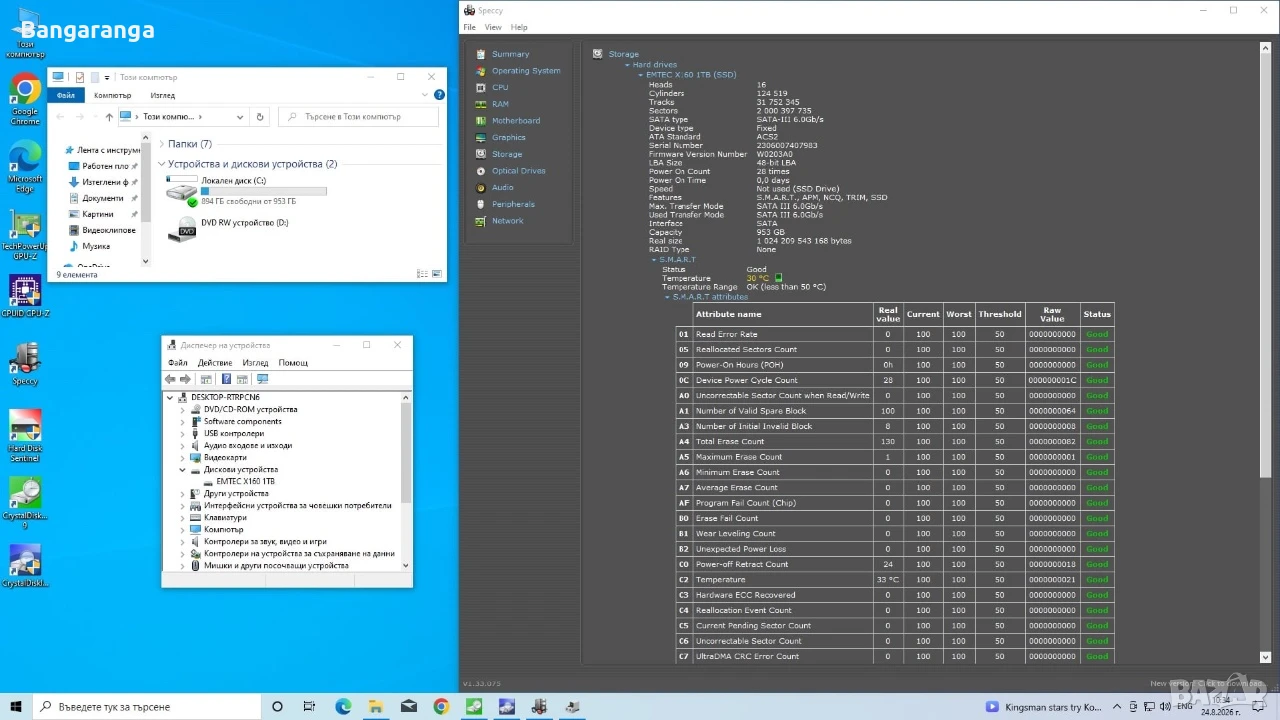Viewport: 1280px width, 720px height.
Task: Click the up arrow in File Explorer navigation
Action: 109,117
